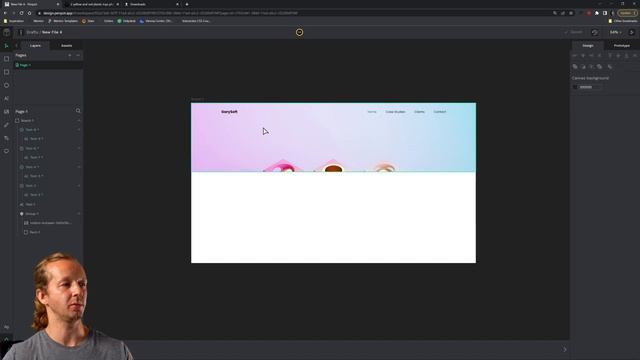Open the history panel icon

595,32
